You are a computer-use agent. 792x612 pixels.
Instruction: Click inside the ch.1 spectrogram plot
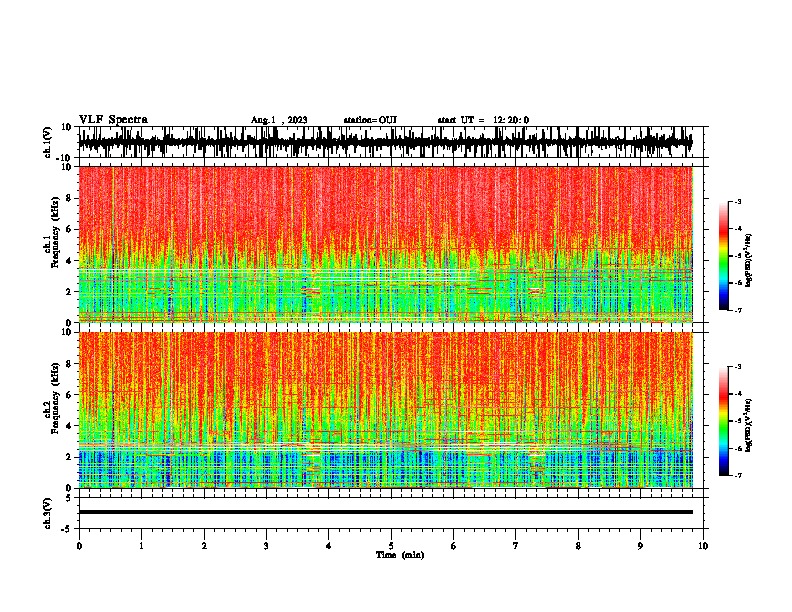[385, 244]
